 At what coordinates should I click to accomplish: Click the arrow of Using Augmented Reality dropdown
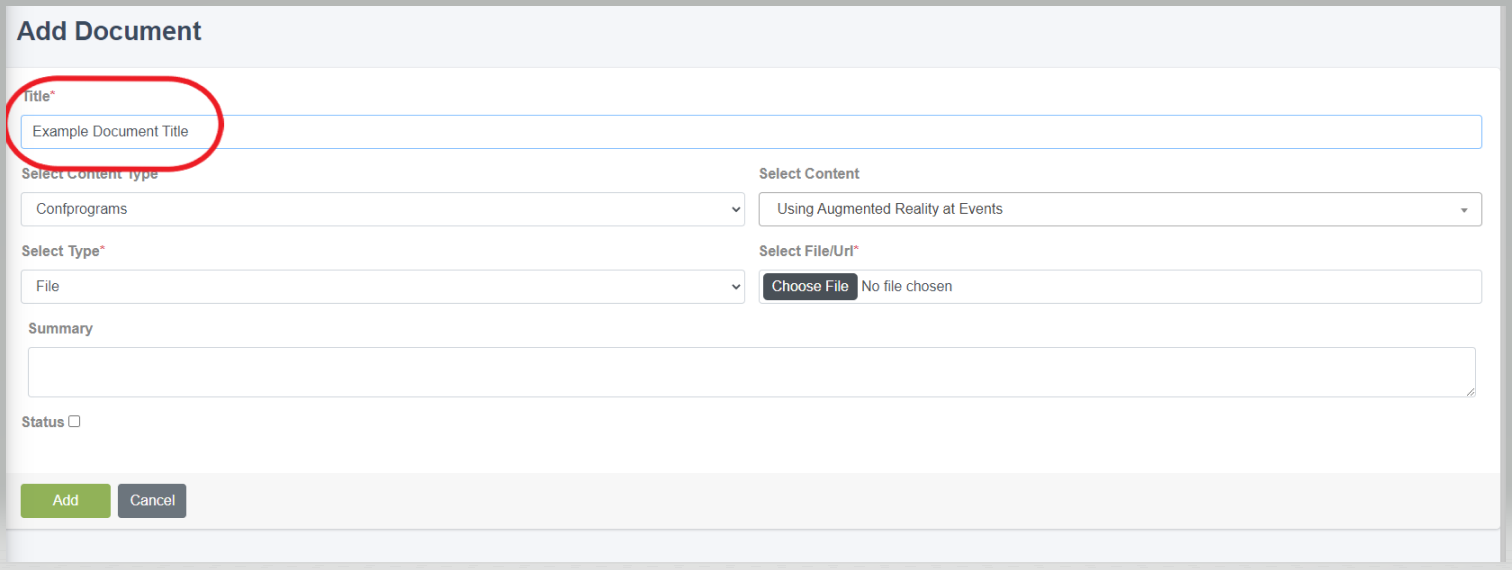pos(1464,211)
